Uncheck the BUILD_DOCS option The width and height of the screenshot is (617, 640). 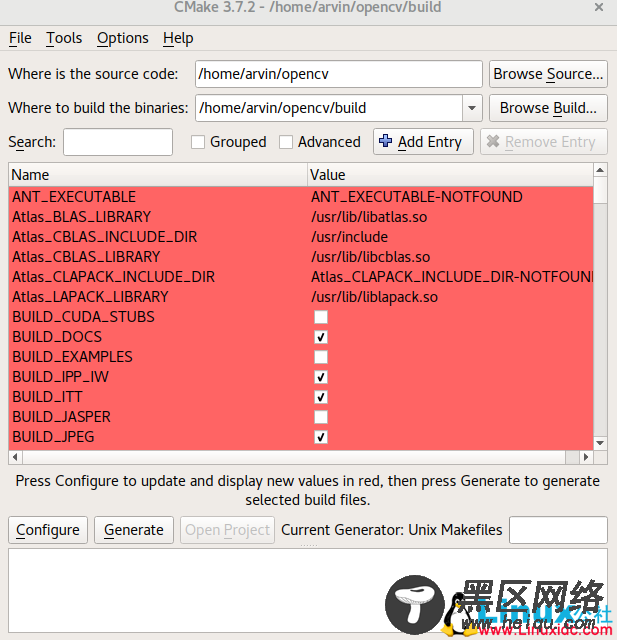point(321,337)
